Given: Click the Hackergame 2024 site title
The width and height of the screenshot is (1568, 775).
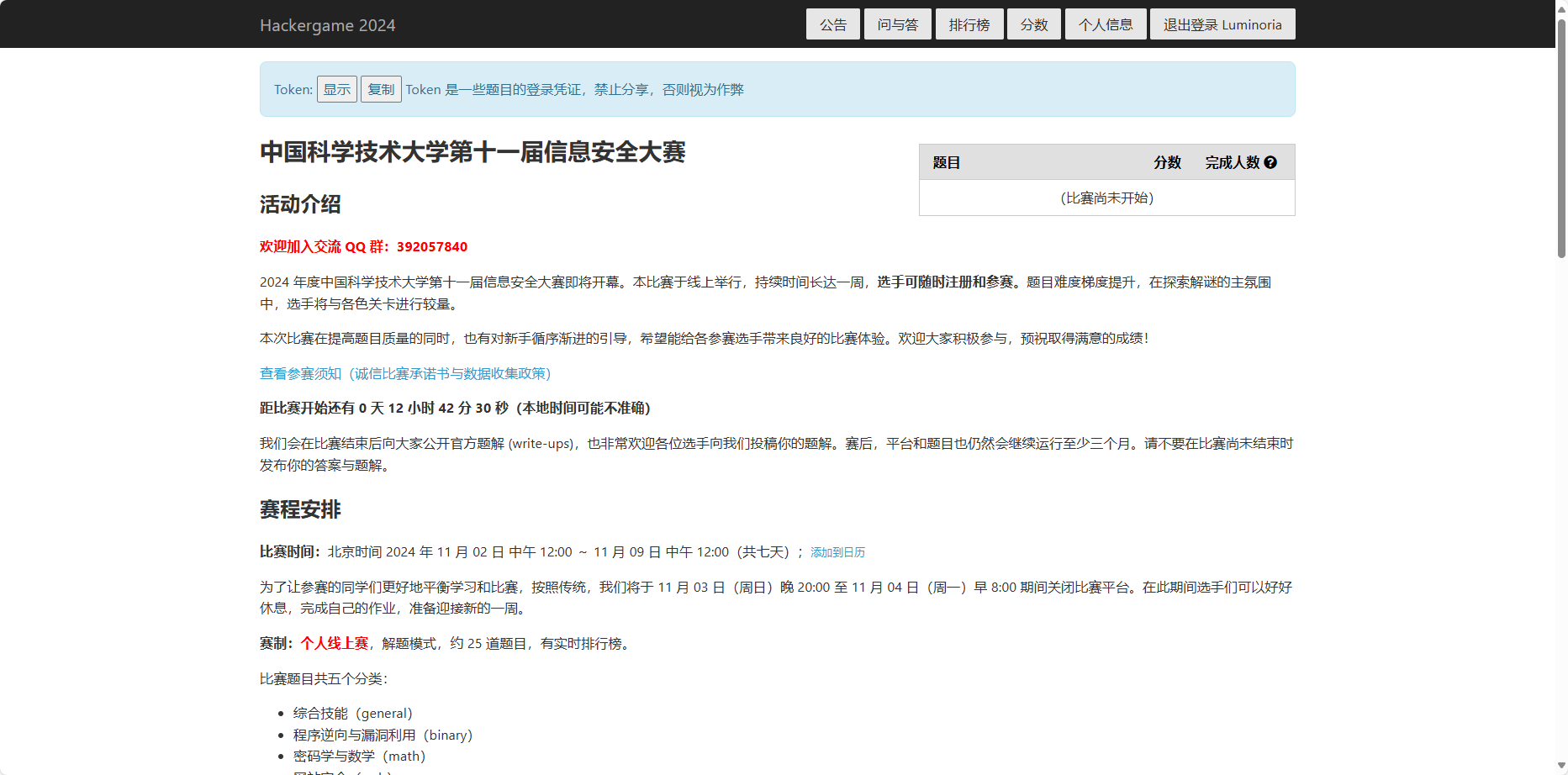Looking at the screenshot, I should click(328, 24).
